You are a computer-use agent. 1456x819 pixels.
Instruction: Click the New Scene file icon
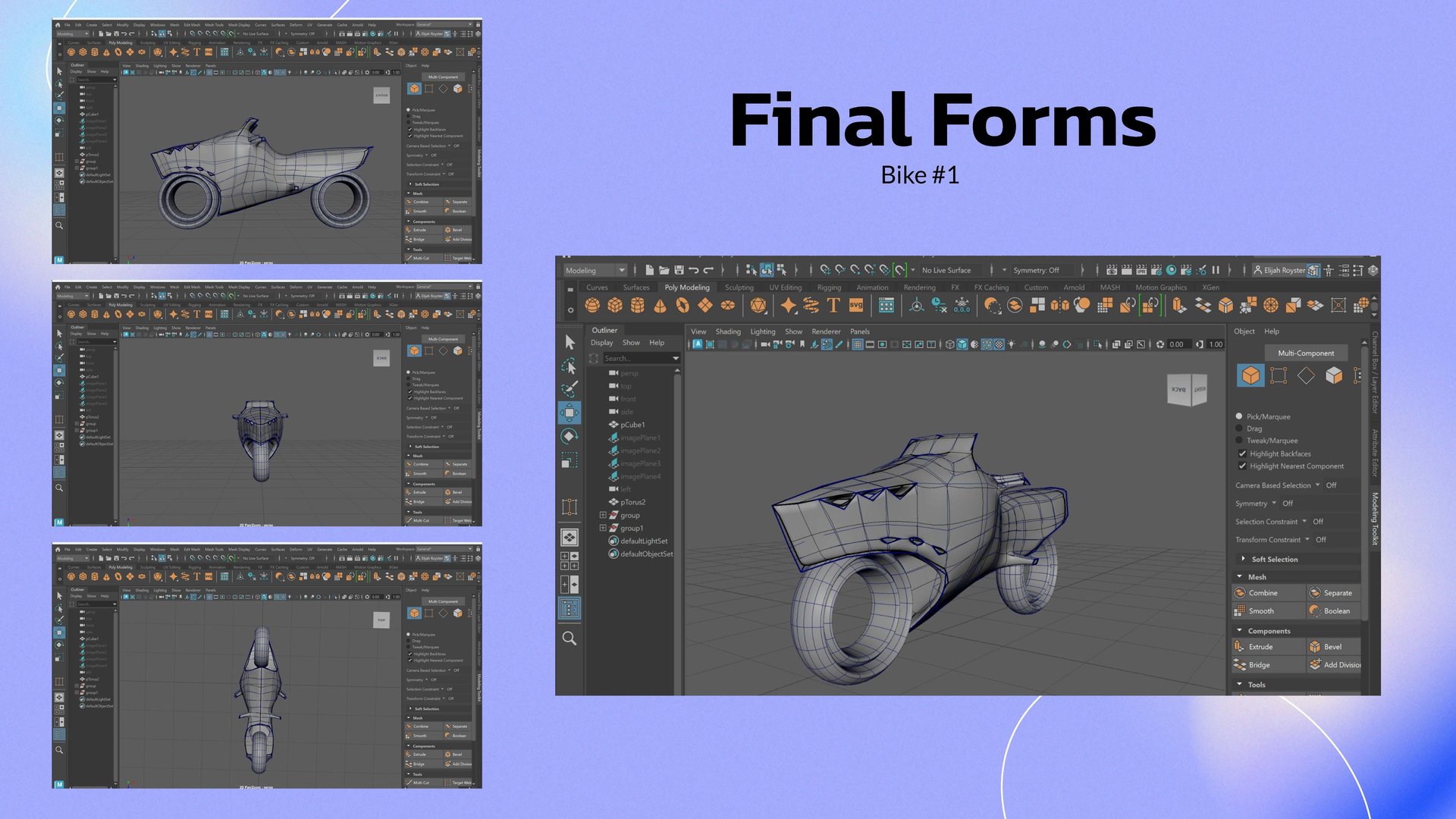pos(650,270)
